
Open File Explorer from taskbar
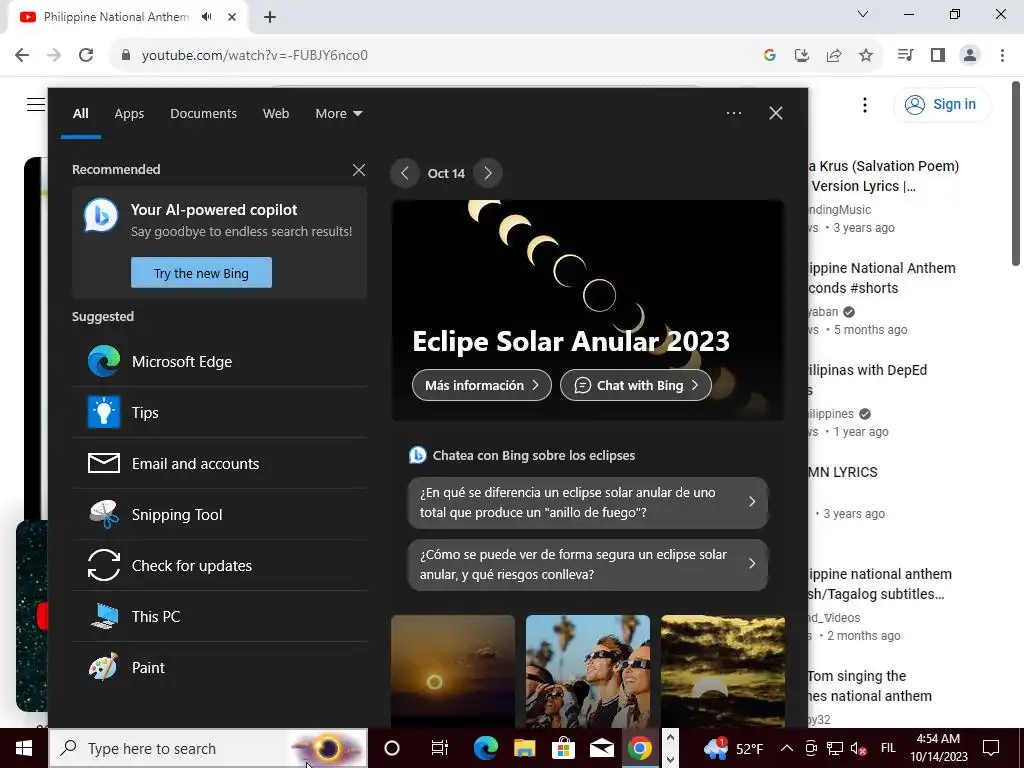click(524, 748)
